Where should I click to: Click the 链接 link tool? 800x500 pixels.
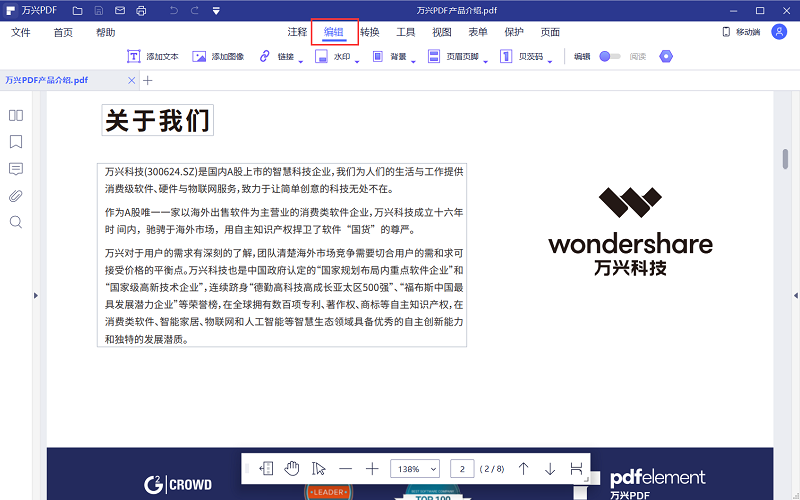(277, 56)
